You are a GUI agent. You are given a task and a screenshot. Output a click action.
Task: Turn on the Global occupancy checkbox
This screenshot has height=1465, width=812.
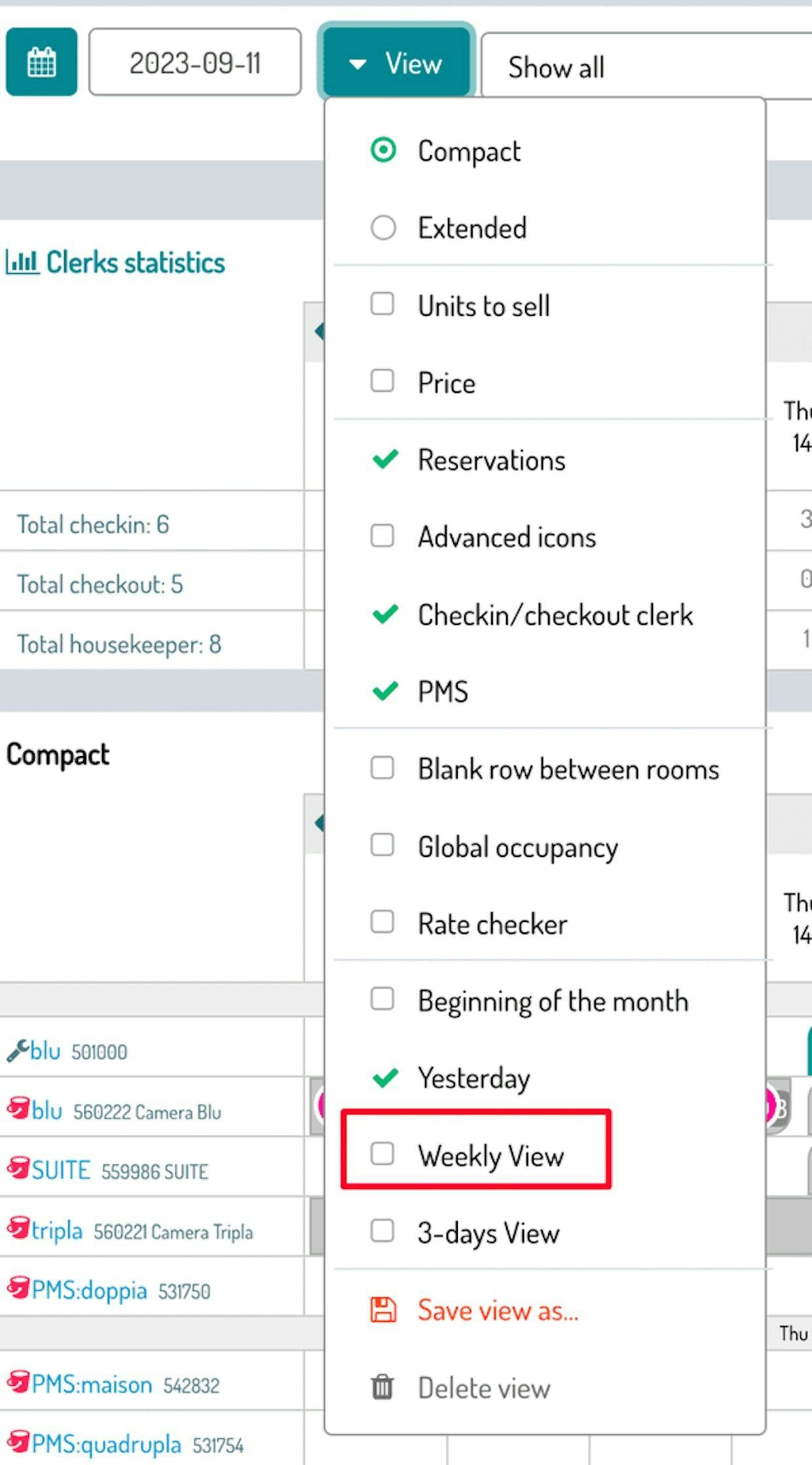382,845
